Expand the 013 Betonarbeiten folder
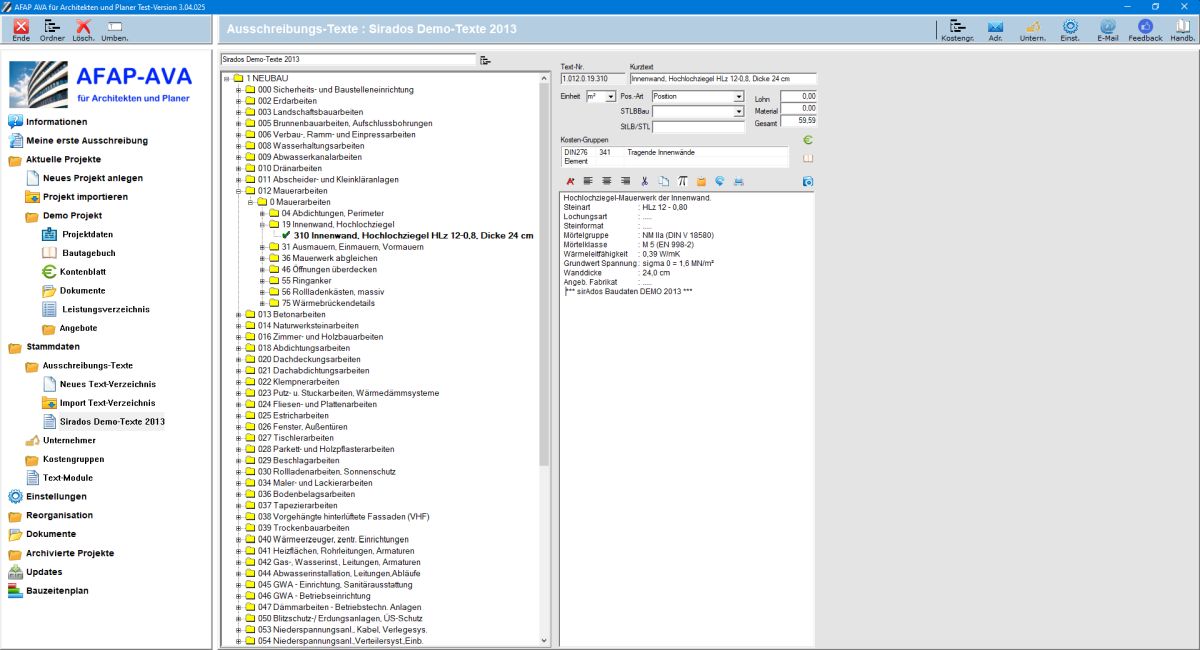 tap(238, 314)
